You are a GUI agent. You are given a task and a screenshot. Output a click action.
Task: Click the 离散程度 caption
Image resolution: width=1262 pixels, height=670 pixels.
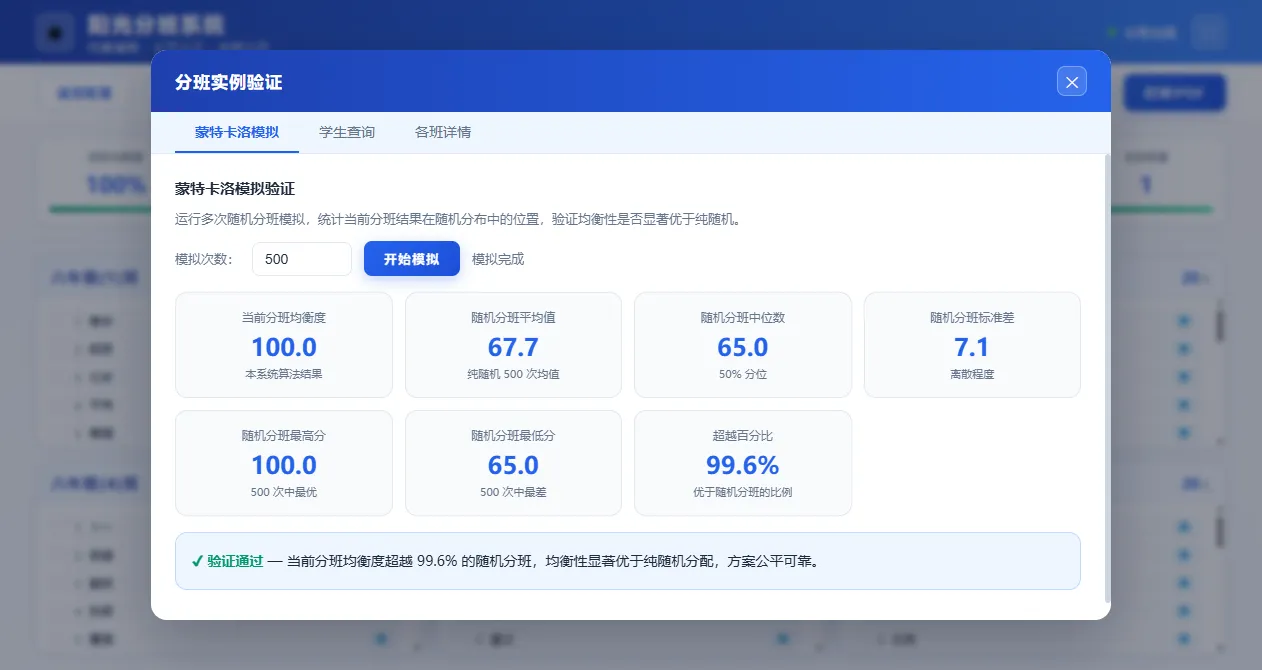pyautogui.click(x=972, y=375)
